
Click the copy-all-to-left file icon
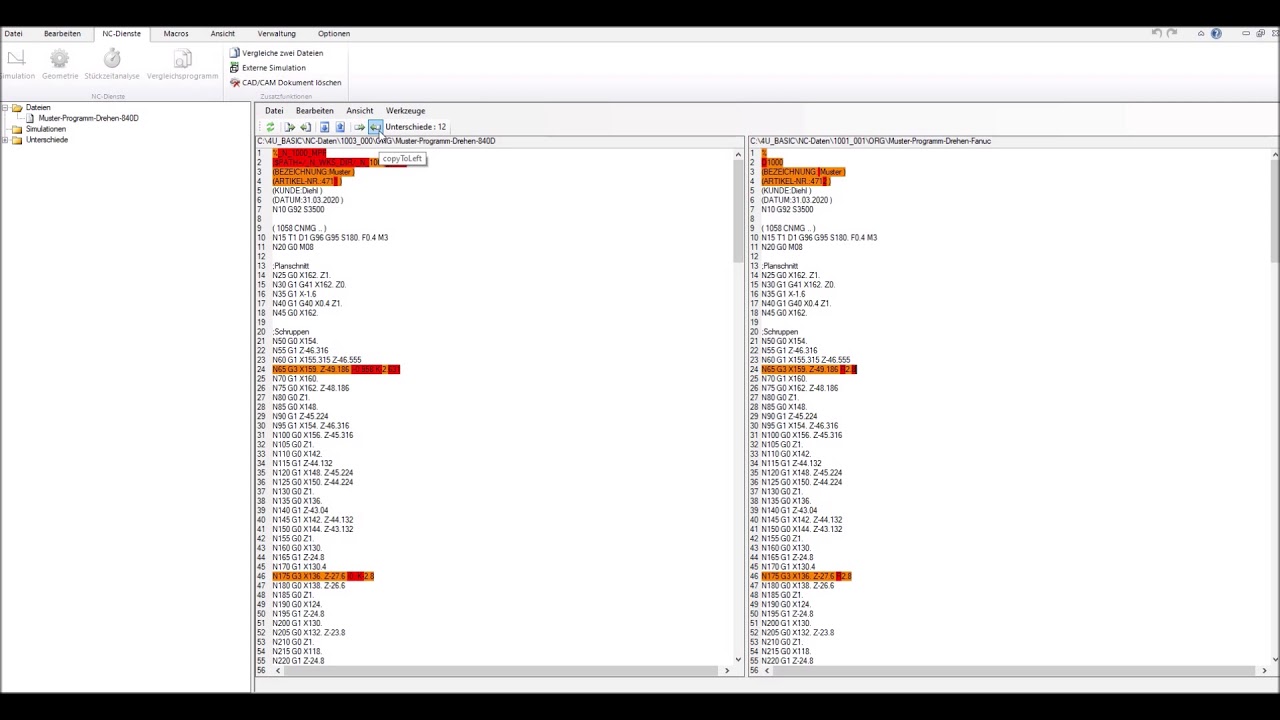pos(305,127)
